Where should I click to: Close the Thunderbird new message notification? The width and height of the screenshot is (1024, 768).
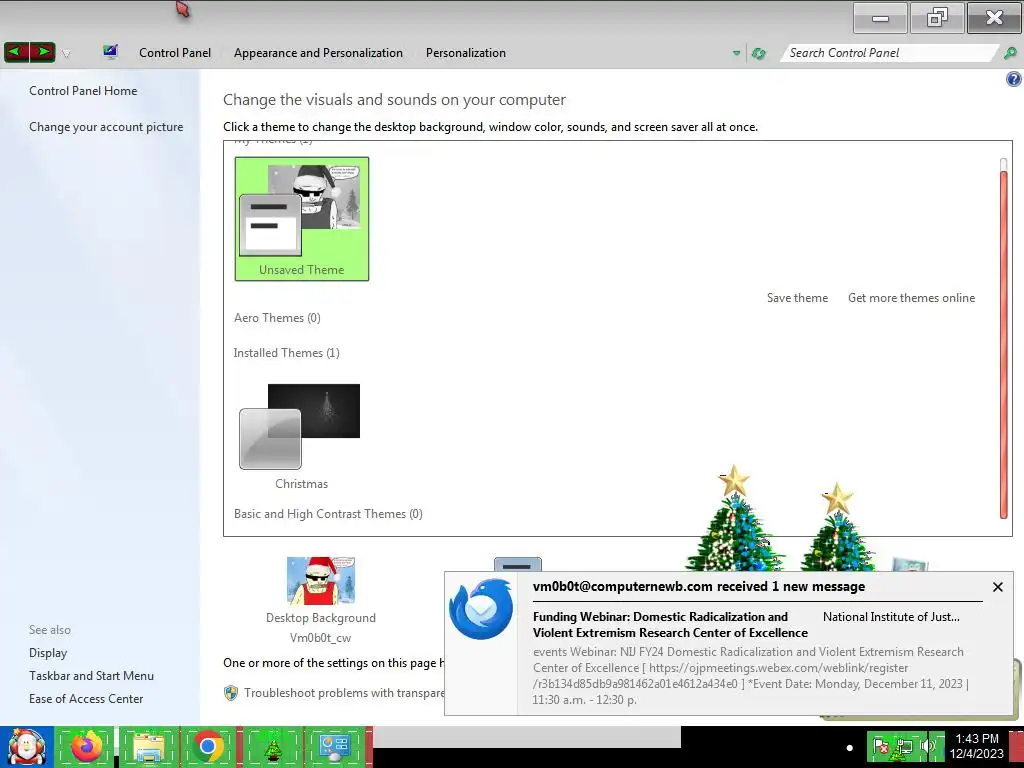tap(997, 587)
